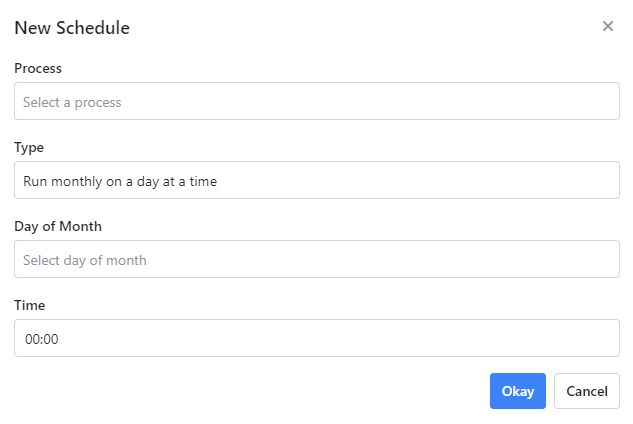Click the minutes portion of 00:00
Viewport: 633px width, 424px height.
coord(51,339)
